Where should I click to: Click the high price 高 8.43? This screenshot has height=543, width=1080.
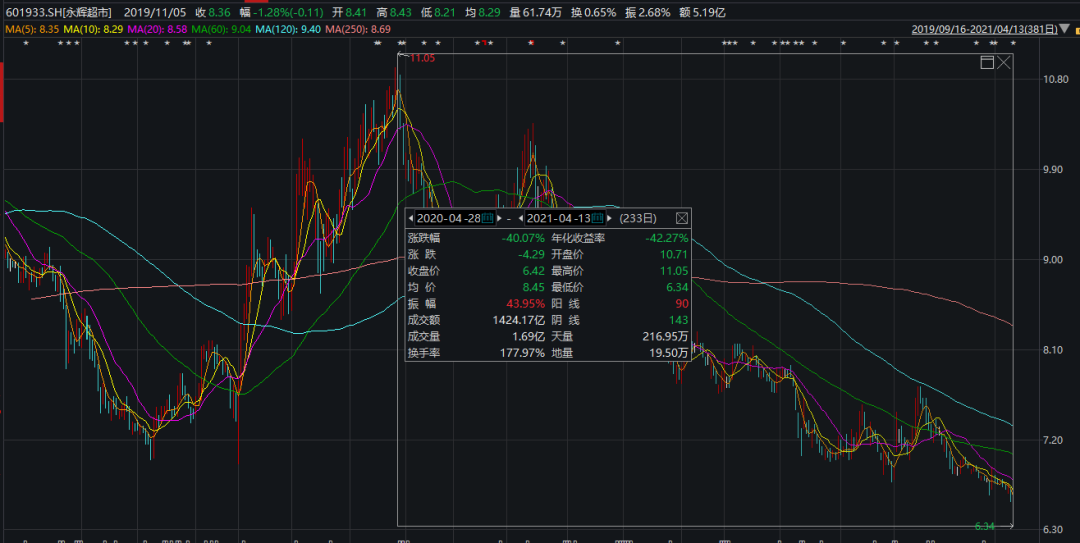click(394, 12)
